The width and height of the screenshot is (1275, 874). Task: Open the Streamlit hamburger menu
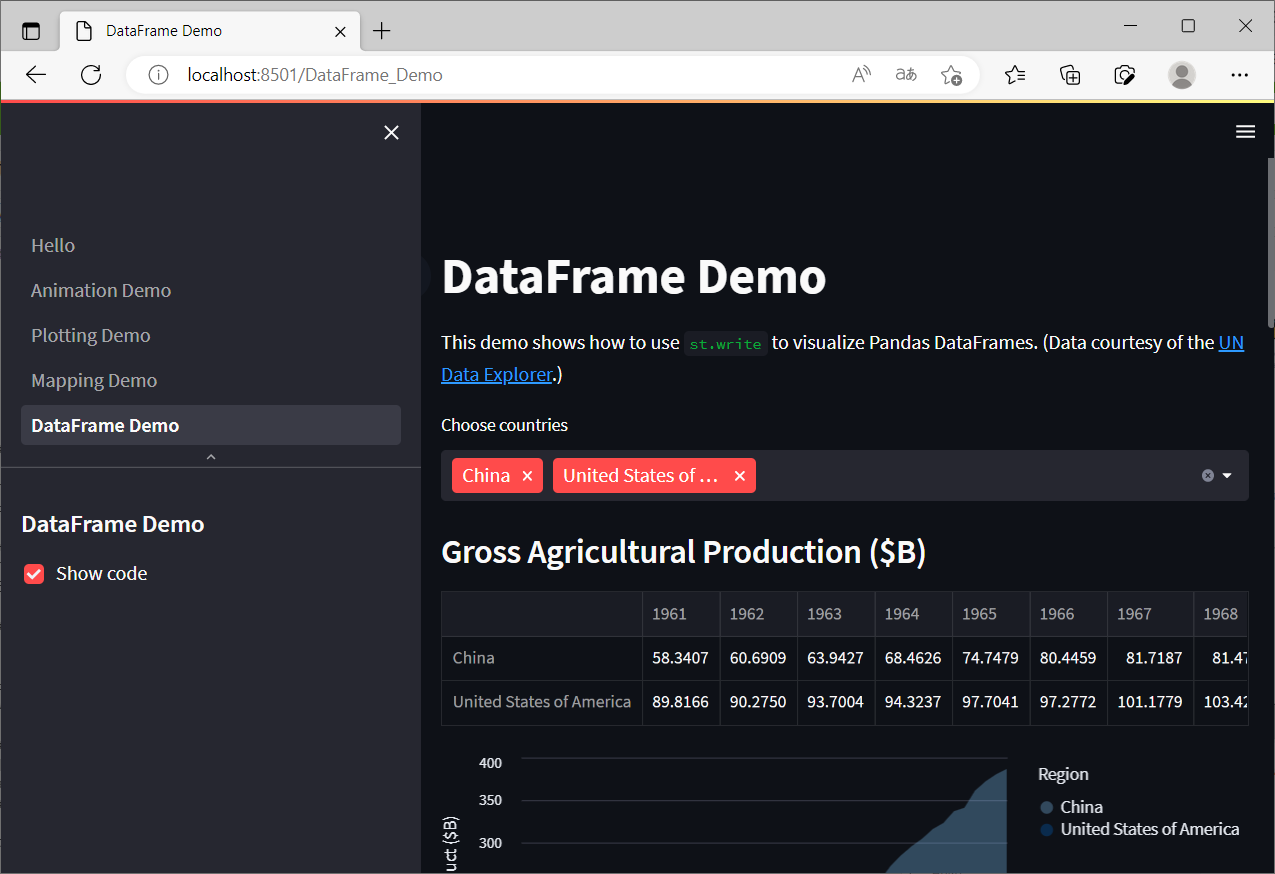point(1245,131)
